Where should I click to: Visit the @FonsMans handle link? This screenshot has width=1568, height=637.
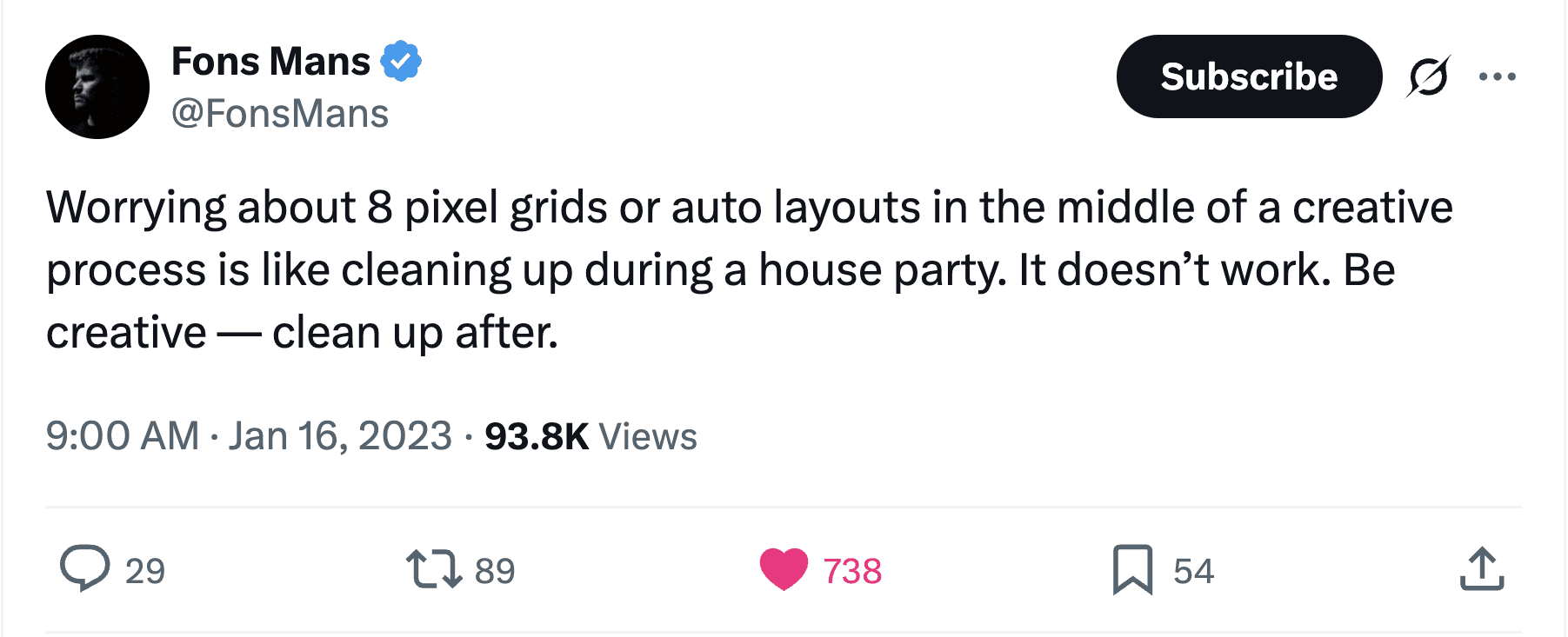(280, 114)
